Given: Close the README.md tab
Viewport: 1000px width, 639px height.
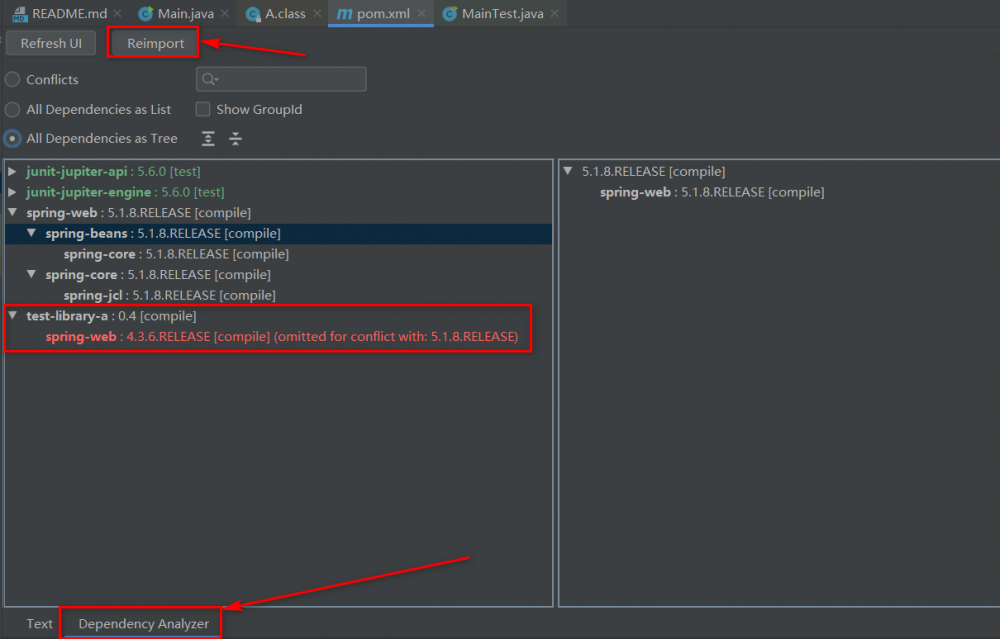Looking at the screenshot, I should 117,13.
